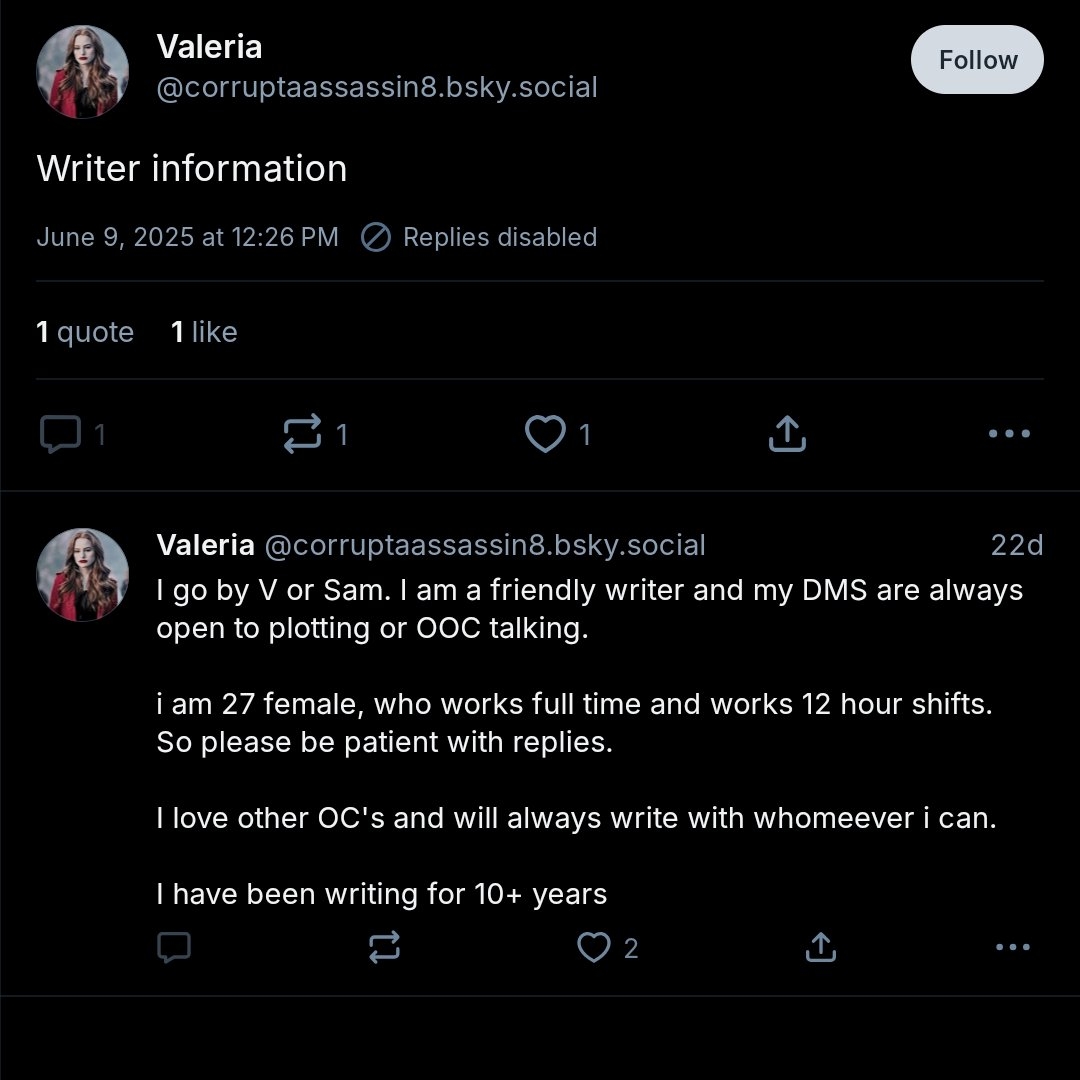Open avatar on the reply post
This screenshot has height=1080, width=1080.
point(83,574)
